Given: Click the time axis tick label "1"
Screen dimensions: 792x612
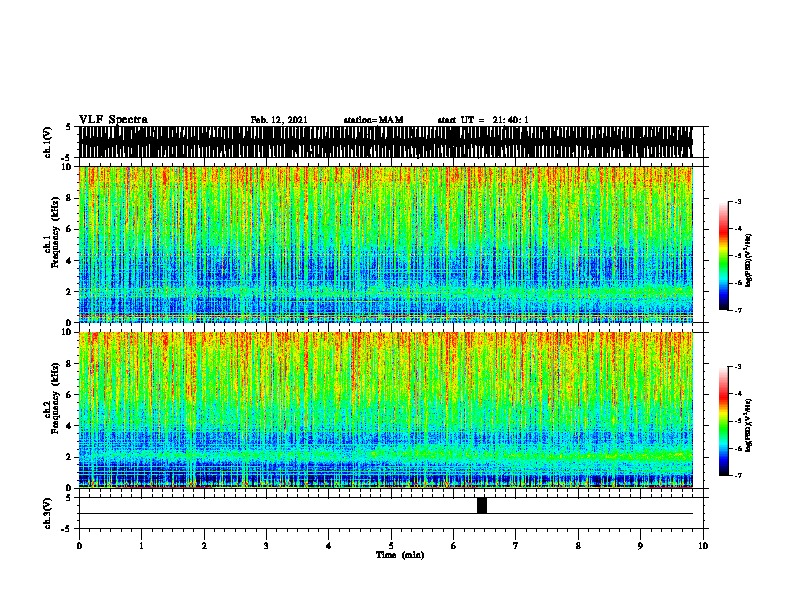Looking at the screenshot, I should tap(141, 545).
